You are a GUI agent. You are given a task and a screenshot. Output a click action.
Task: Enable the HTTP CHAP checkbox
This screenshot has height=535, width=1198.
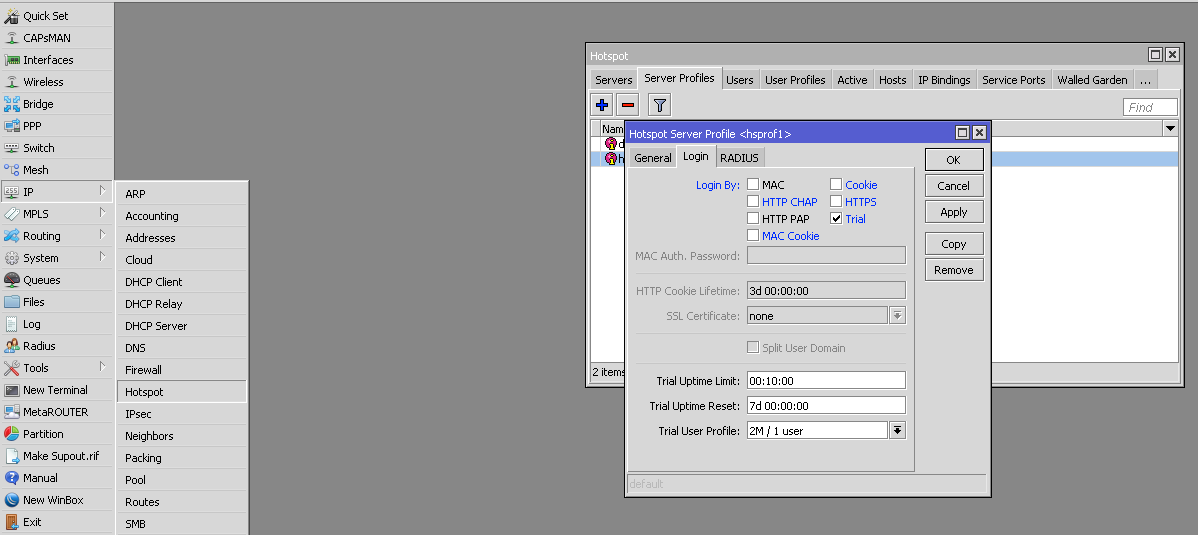pyautogui.click(x=754, y=202)
